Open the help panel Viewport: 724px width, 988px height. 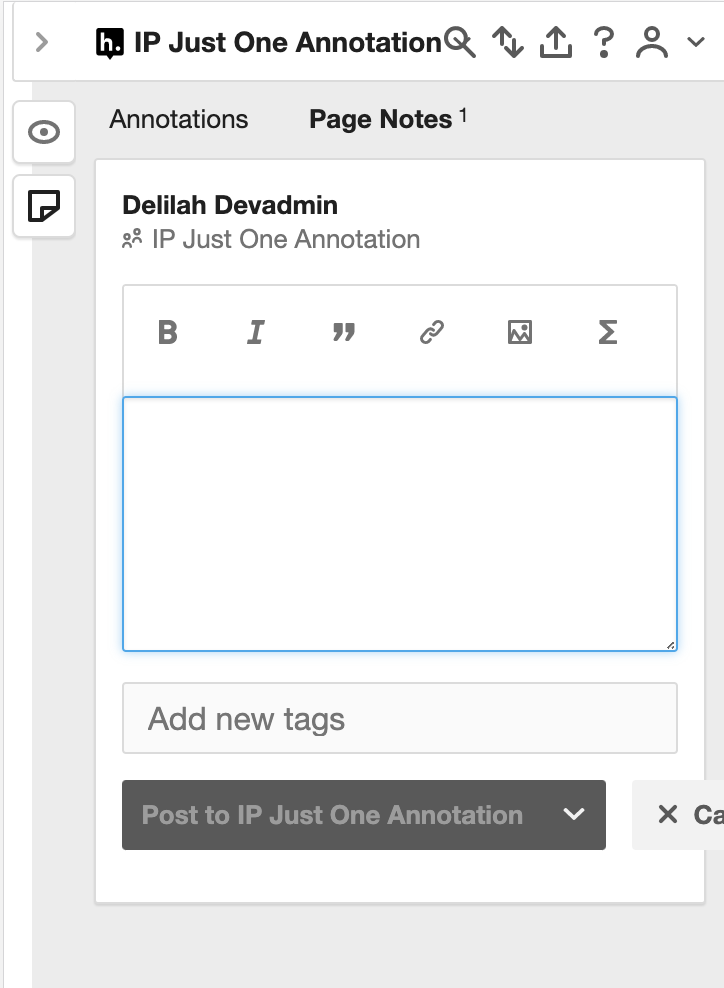604,42
